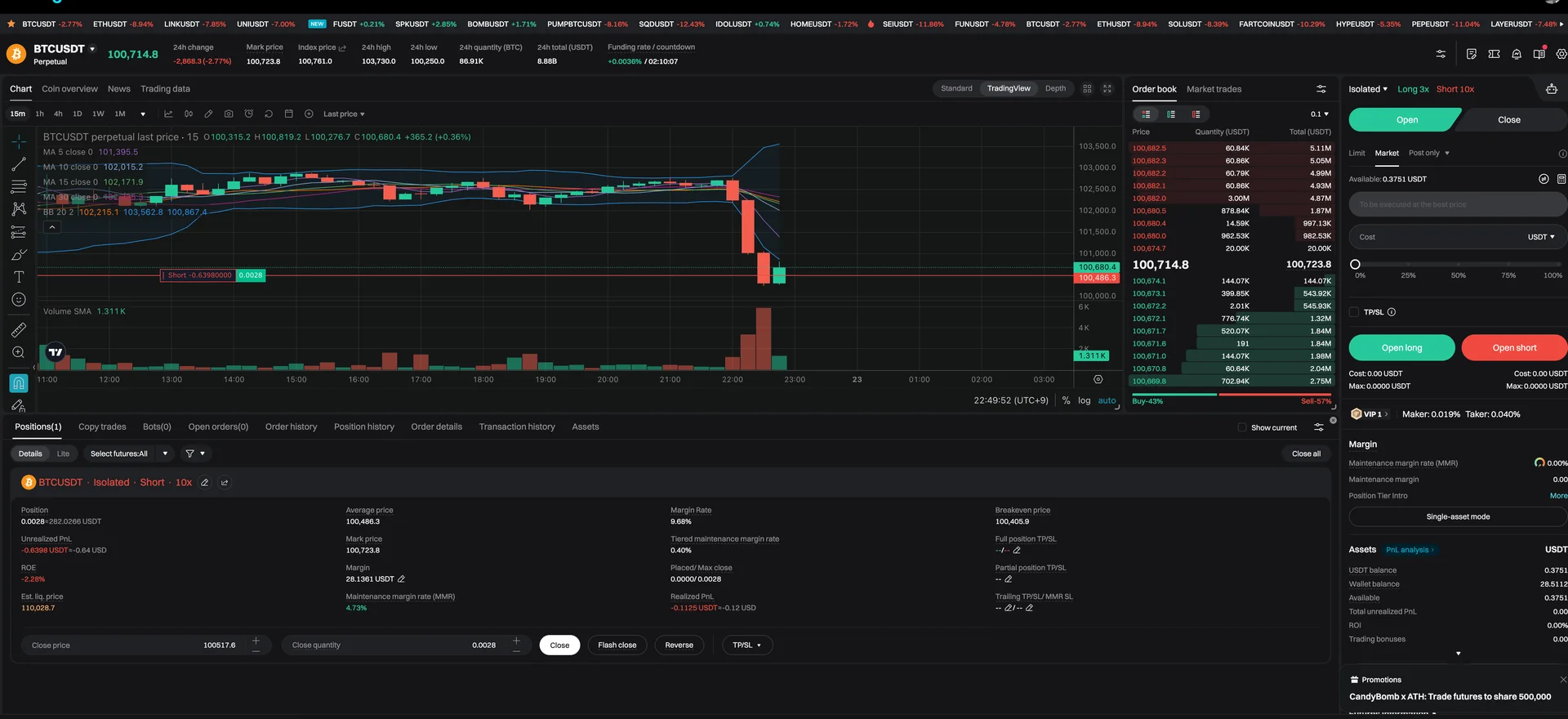
Task: Change the candlestick chart type
Action: tap(189, 114)
